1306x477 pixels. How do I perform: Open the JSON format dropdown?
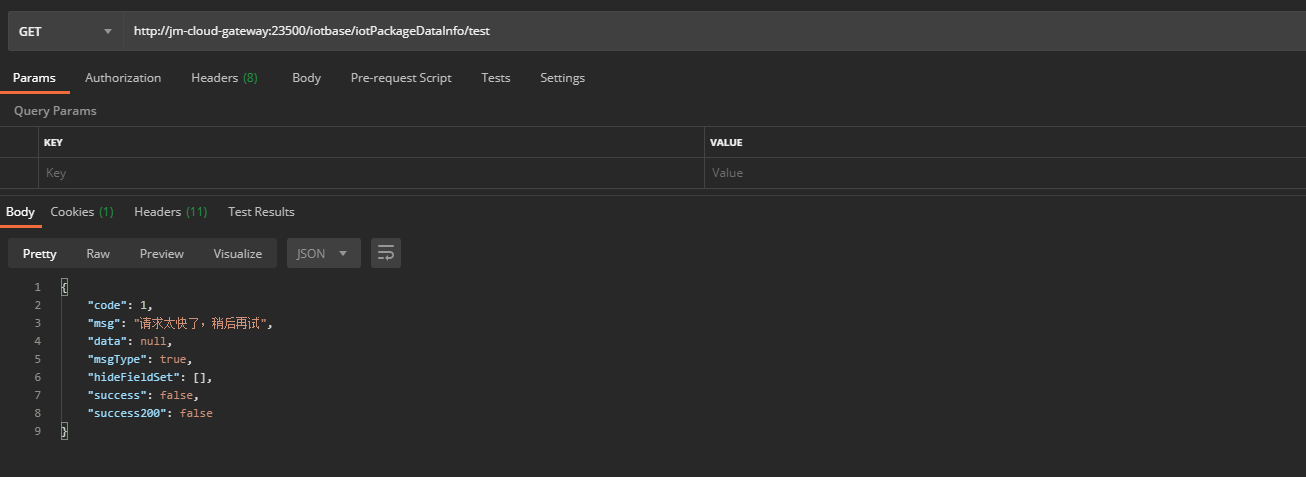[323, 254]
